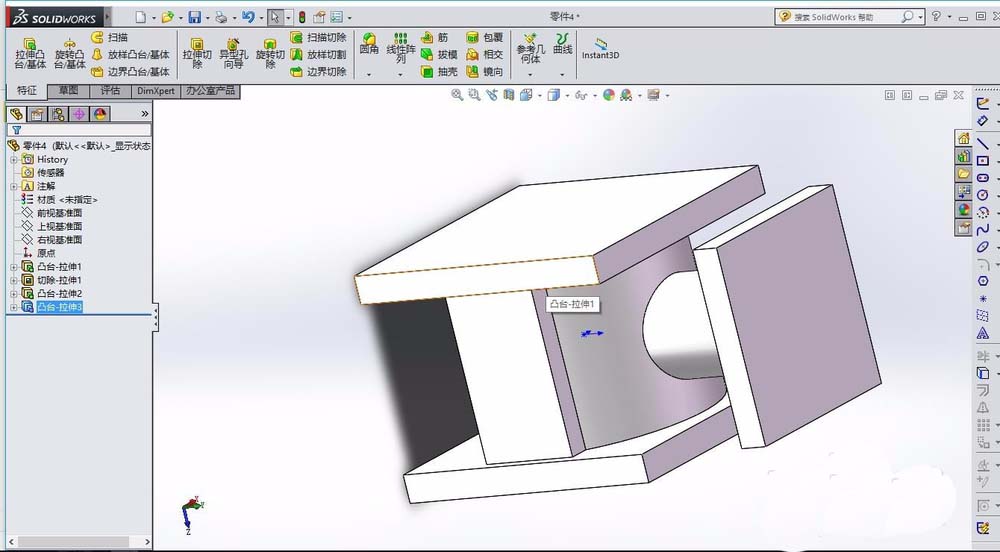Select Boundary Boss/Base (边界凸台/基体)
The image size is (1000, 552).
pyautogui.click(x=131, y=72)
